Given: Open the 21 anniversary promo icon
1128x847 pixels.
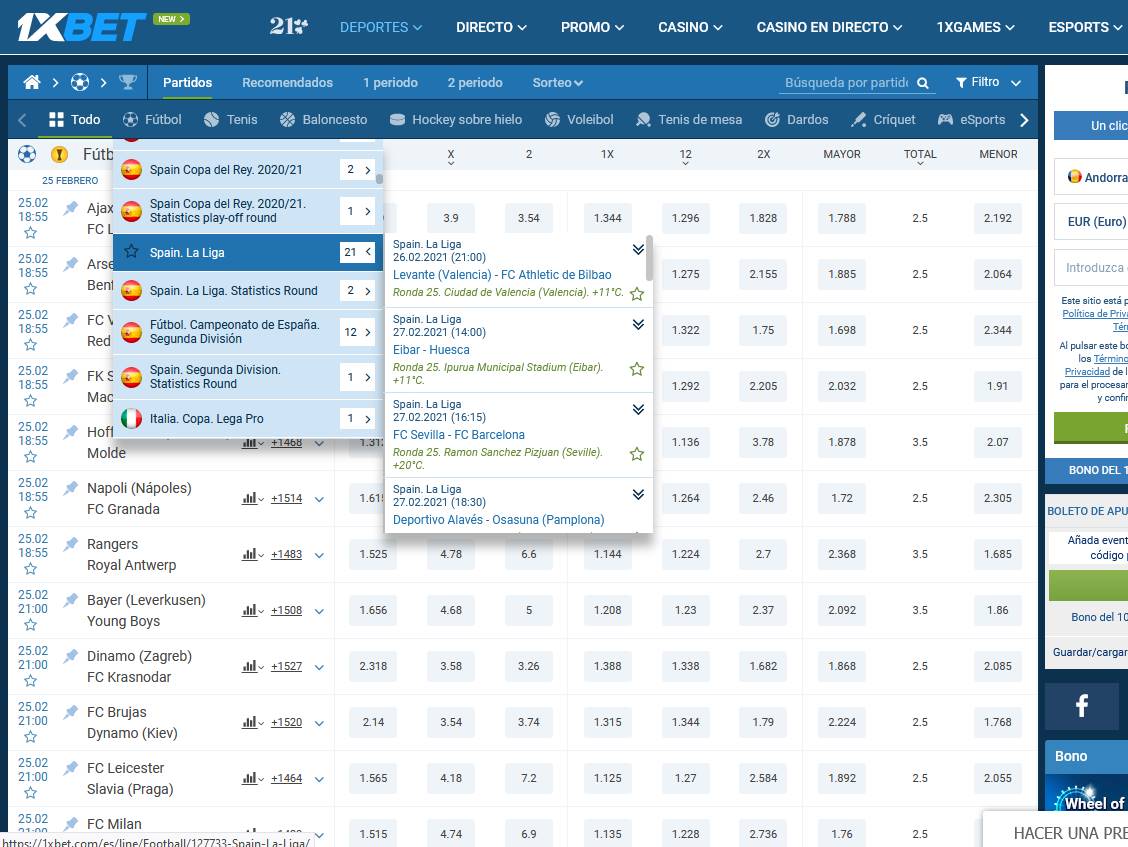Looking at the screenshot, I should [288, 27].
